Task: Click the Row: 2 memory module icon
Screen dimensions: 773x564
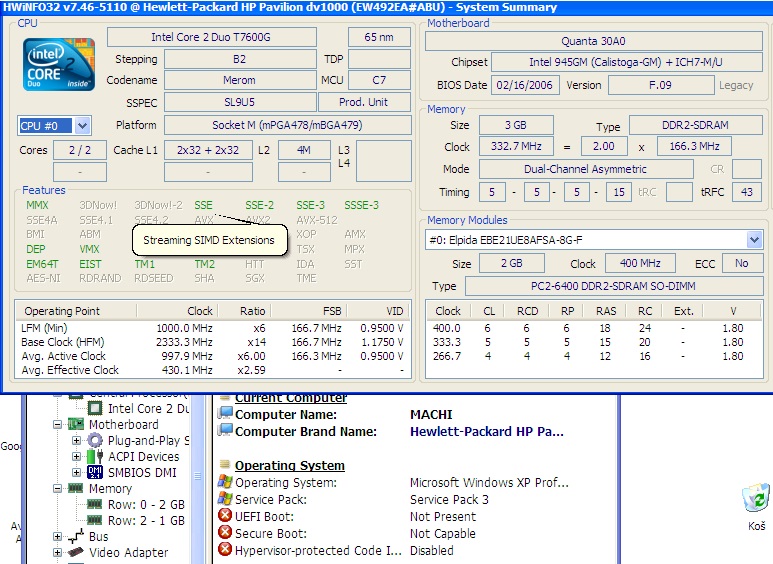Action: 95,520
